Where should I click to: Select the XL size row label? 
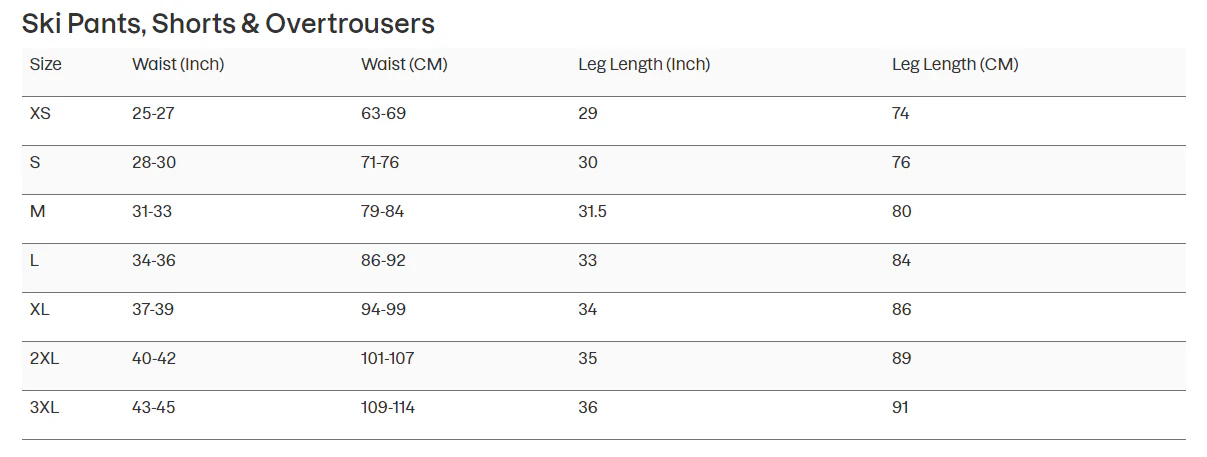pos(40,310)
